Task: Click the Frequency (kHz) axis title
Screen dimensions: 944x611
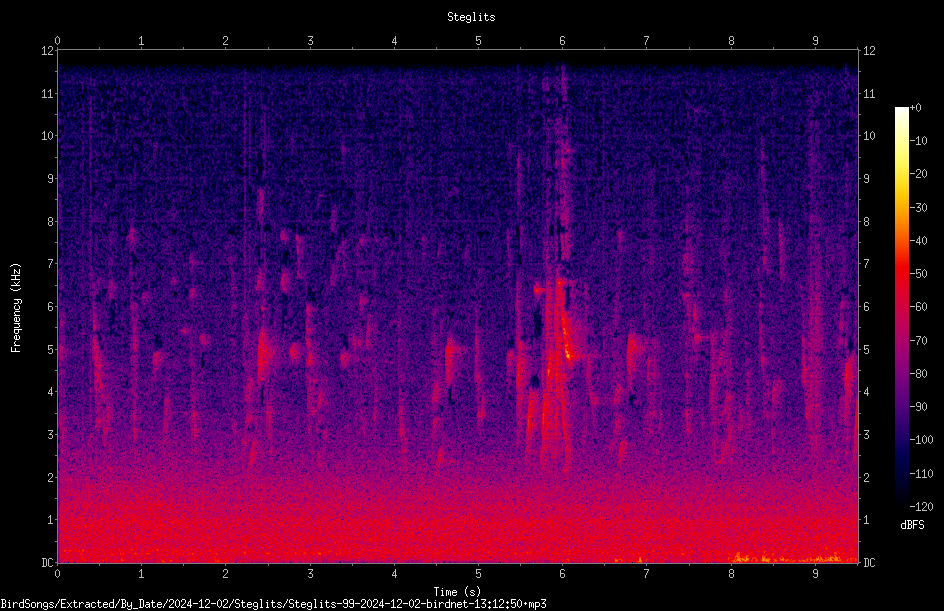Action: point(16,307)
